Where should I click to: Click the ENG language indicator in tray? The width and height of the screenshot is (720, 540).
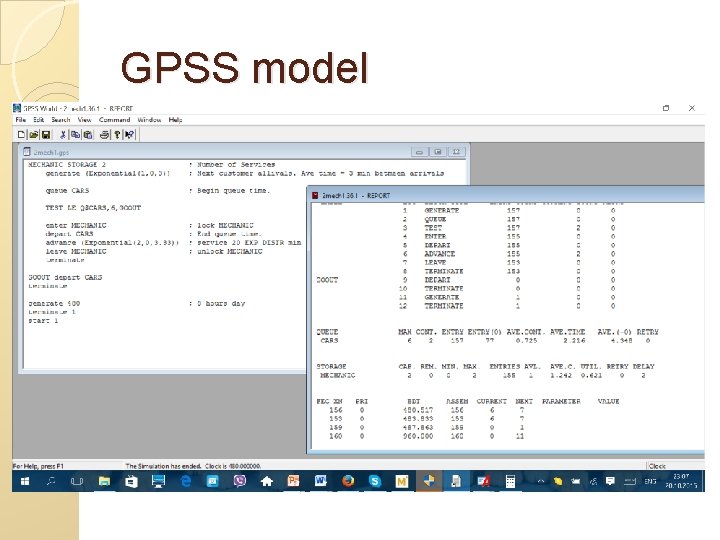click(x=650, y=481)
